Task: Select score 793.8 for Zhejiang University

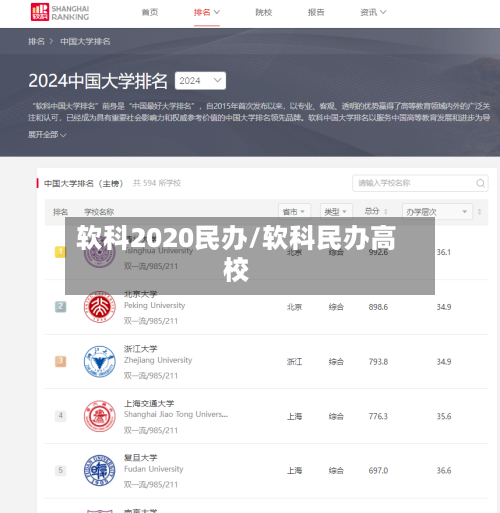Action: [378, 362]
